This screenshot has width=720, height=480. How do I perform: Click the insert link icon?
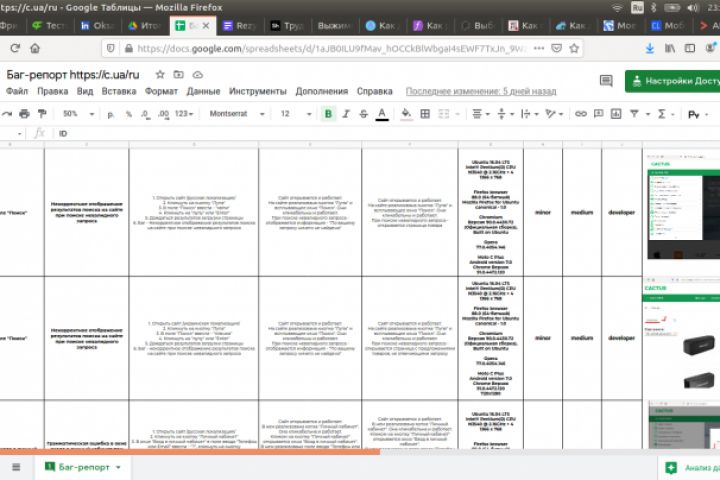[x=580, y=113]
